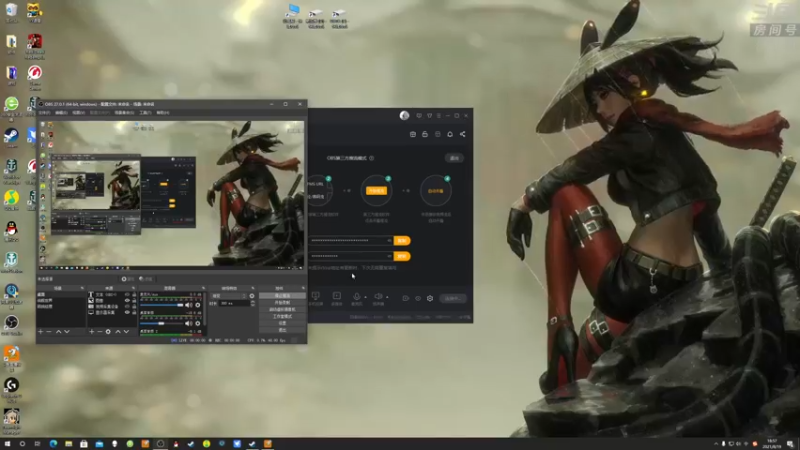
Task: Open the File menu in OBS
Action: [x=44, y=113]
